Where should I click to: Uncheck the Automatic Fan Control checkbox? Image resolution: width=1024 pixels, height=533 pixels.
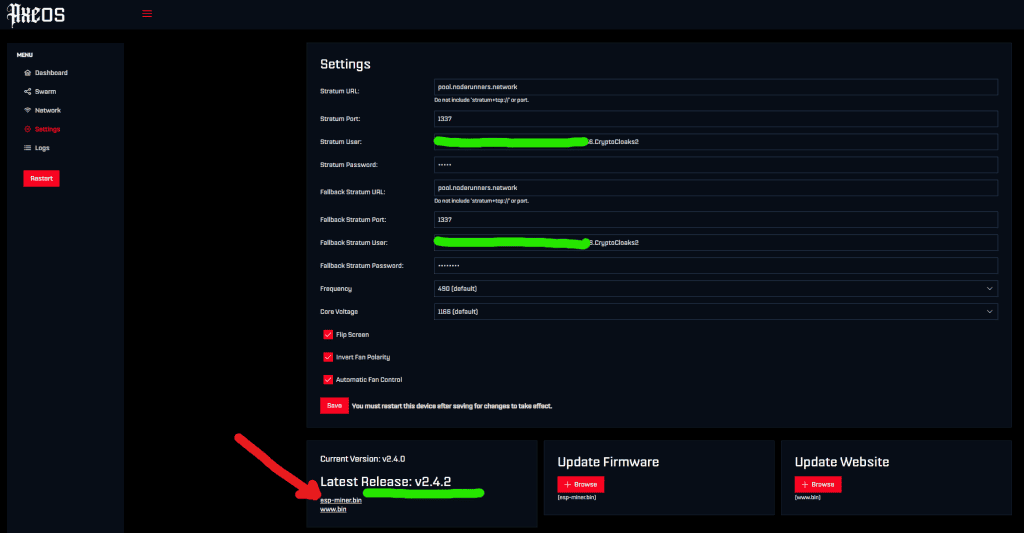(x=328, y=380)
